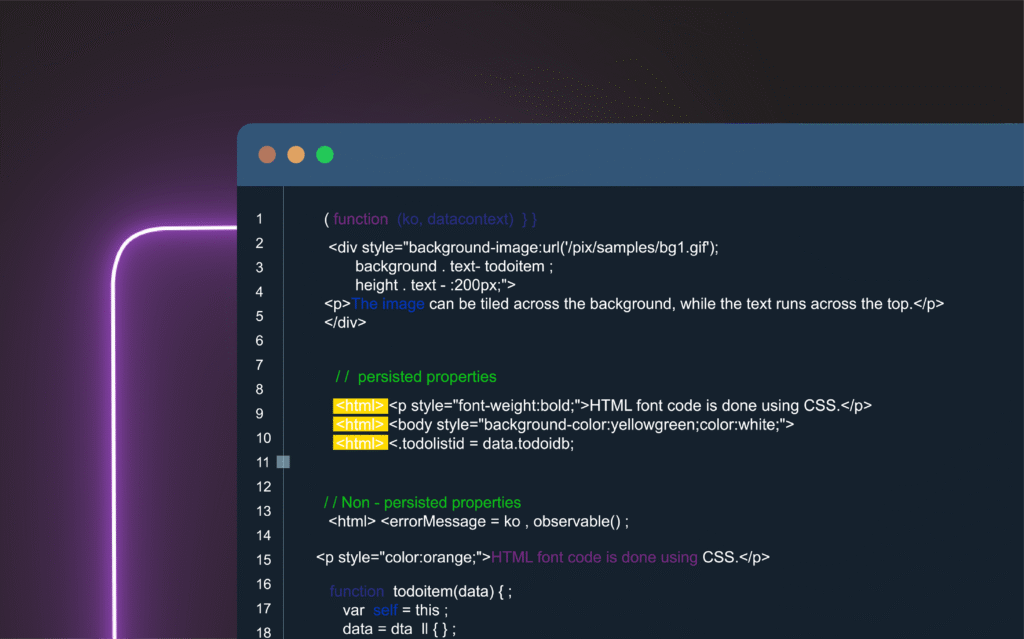Select line number 15 in the gutter
This screenshot has height=639, width=1024.
pyautogui.click(x=263, y=560)
